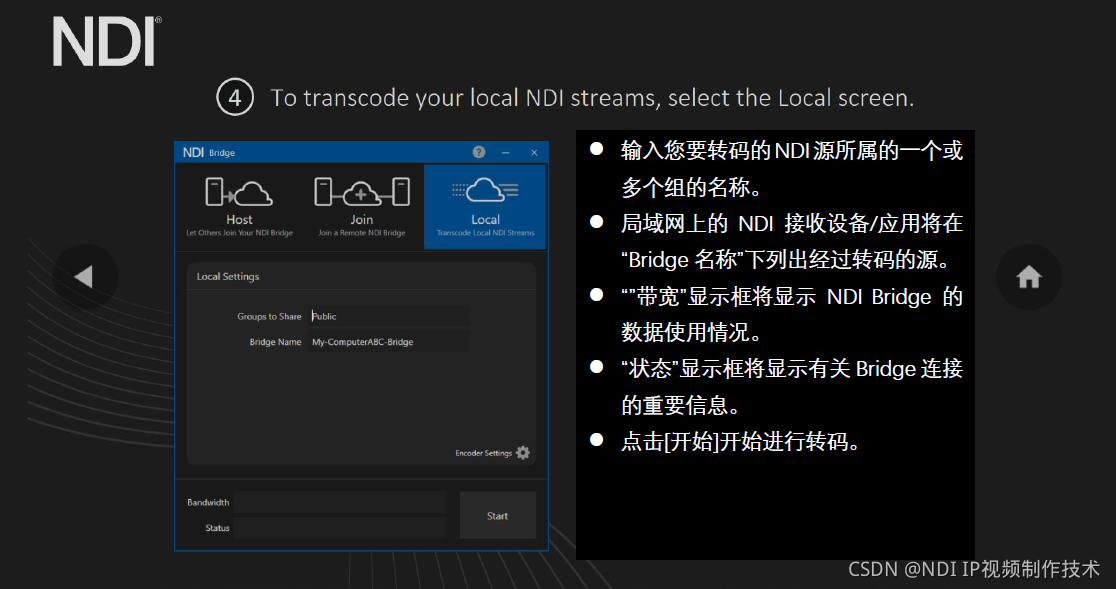1116x589 pixels.
Task: Select the Local transcode tab
Action: (485, 206)
